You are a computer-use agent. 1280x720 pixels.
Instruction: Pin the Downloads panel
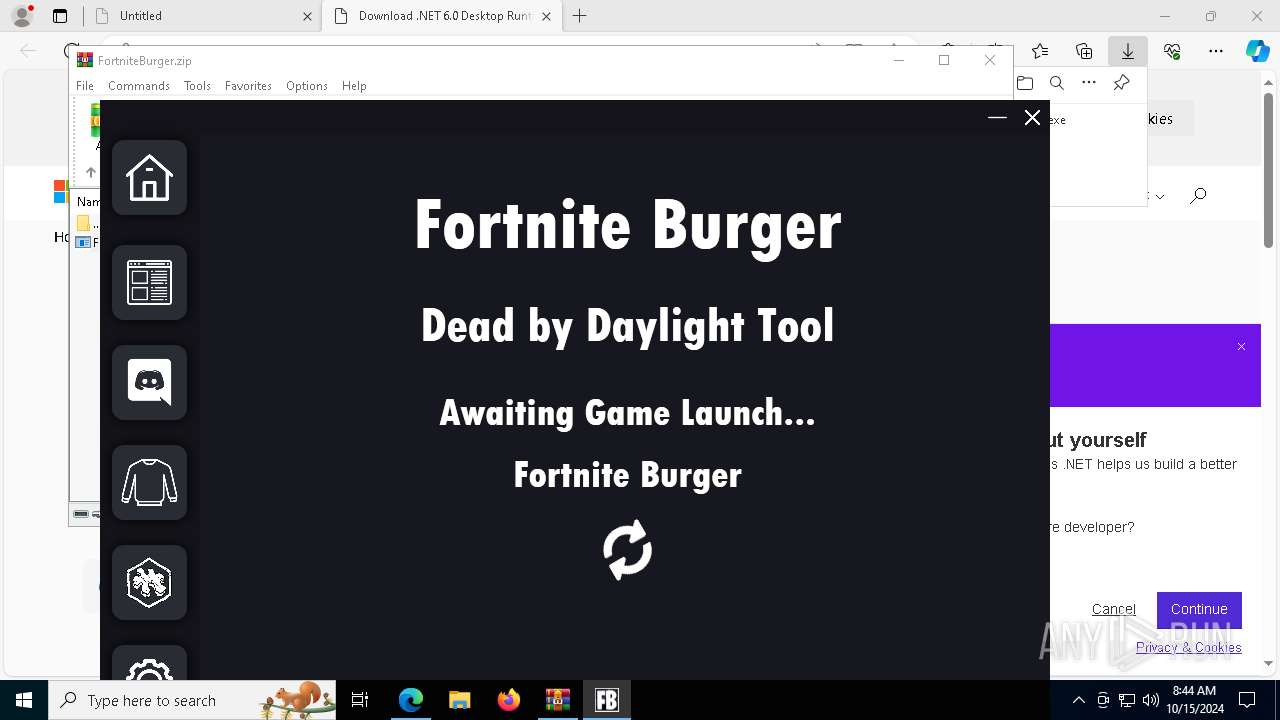(1121, 83)
